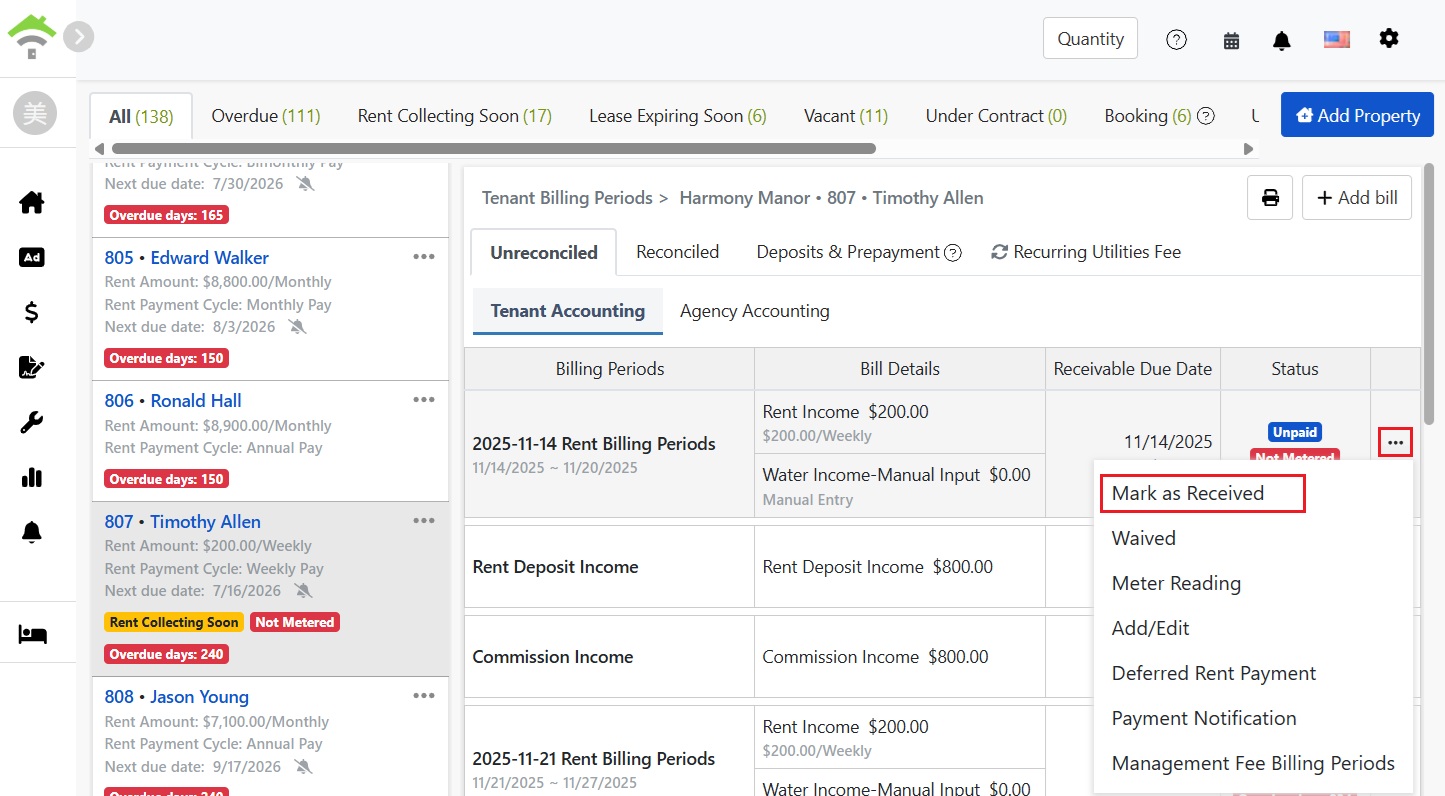Toggle muted reminder icon for 808 Jason Young
1445x796 pixels.
(x=304, y=767)
